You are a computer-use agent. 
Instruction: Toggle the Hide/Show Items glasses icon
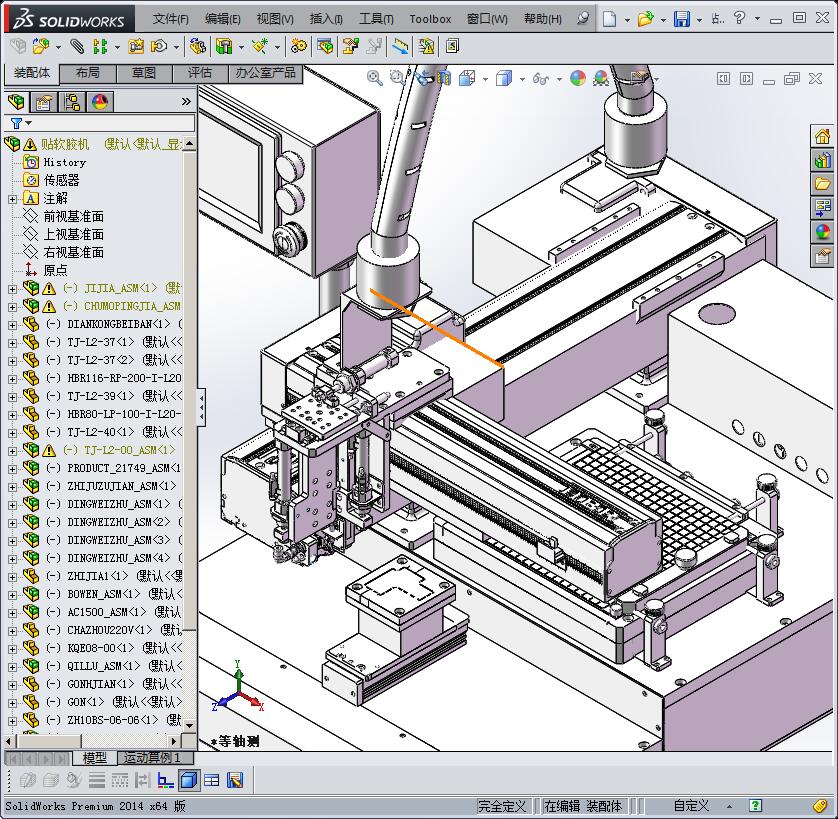[x=541, y=78]
